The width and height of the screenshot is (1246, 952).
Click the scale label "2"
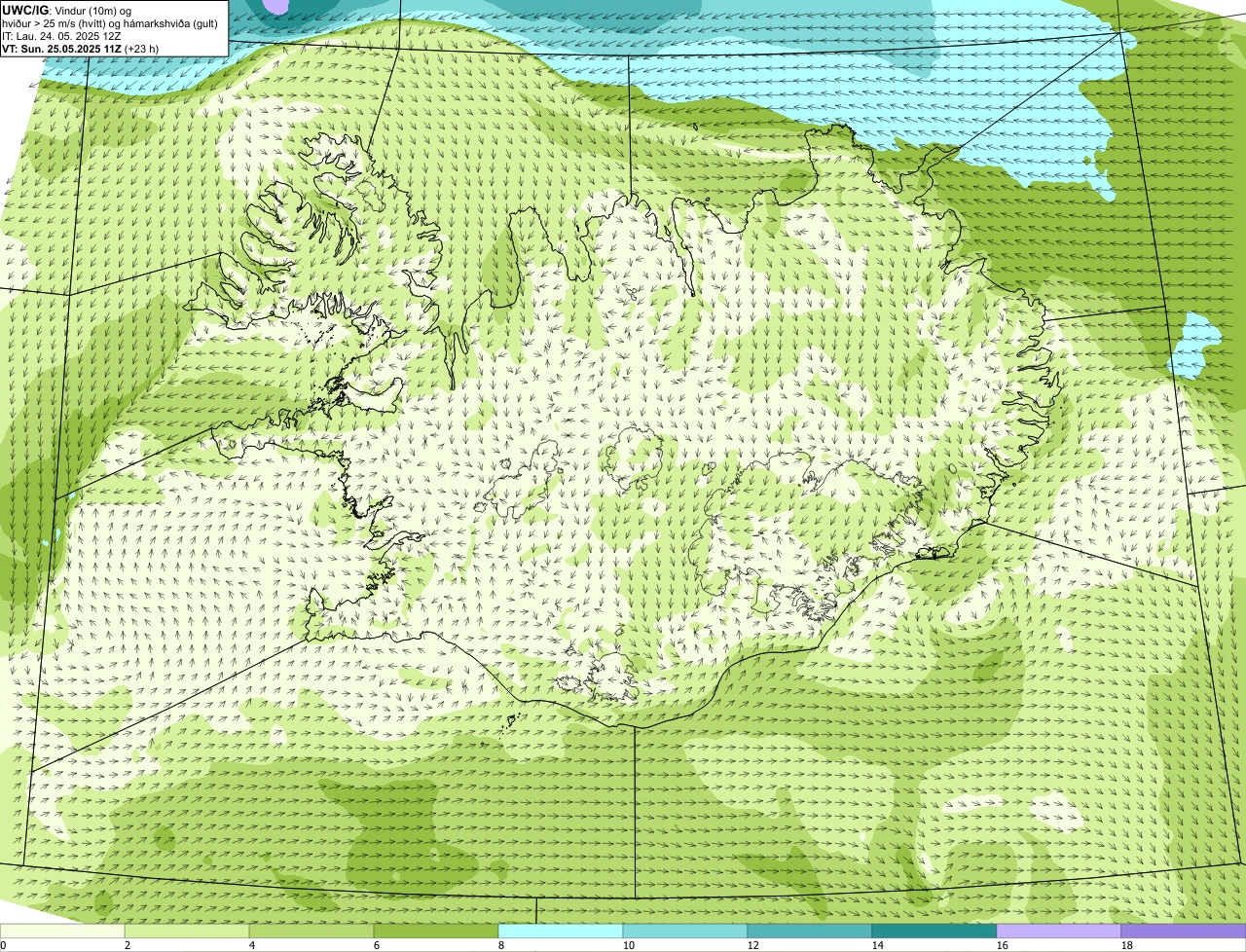128,945
